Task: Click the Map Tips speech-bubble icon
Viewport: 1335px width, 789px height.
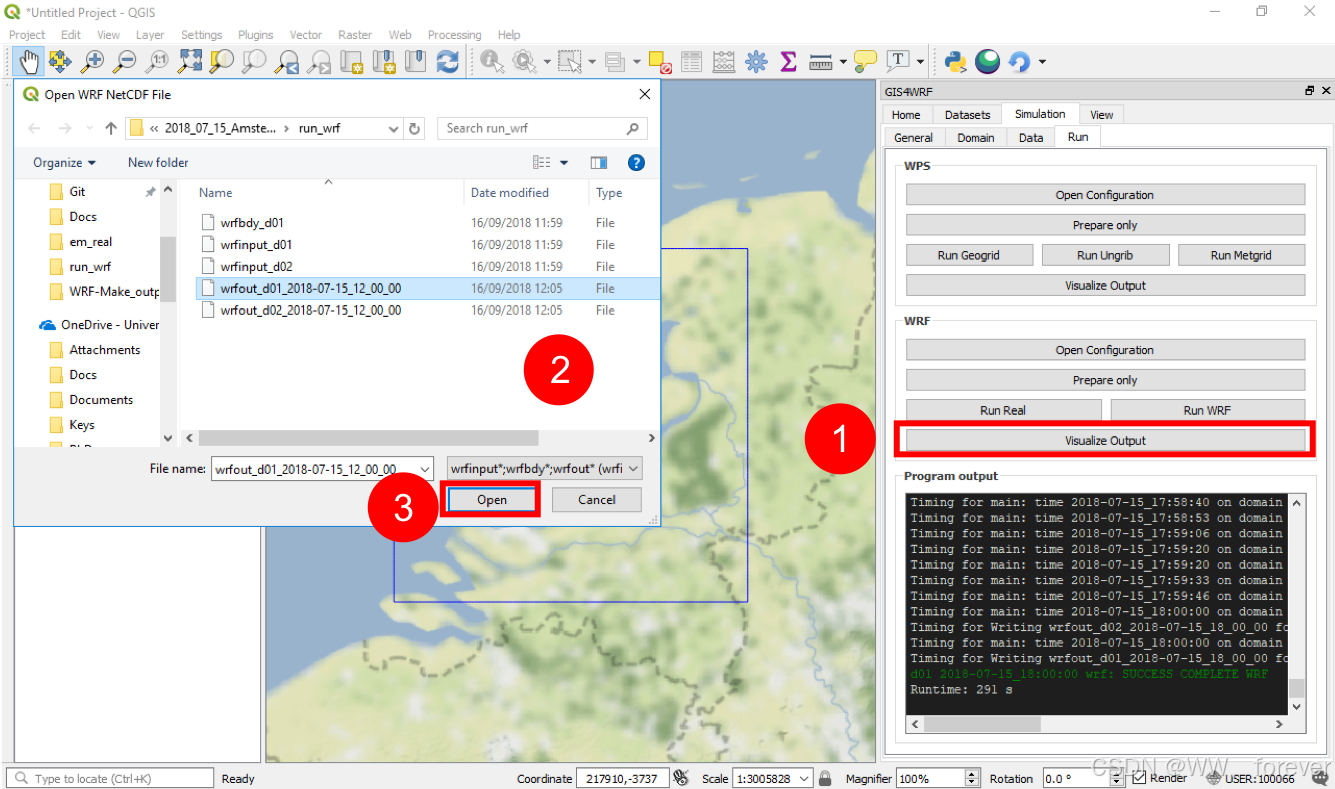Action: pyautogui.click(x=865, y=62)
